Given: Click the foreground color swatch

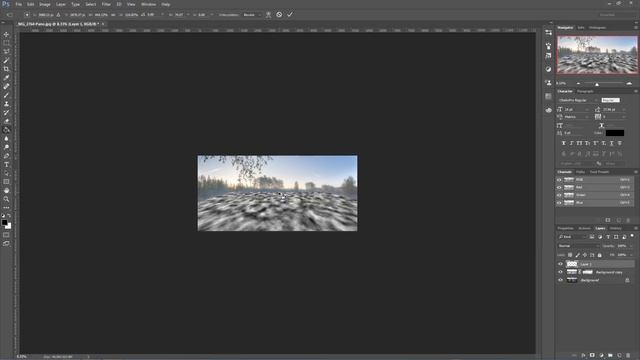Looking at the screenshot, I should (x=4, y=222).
